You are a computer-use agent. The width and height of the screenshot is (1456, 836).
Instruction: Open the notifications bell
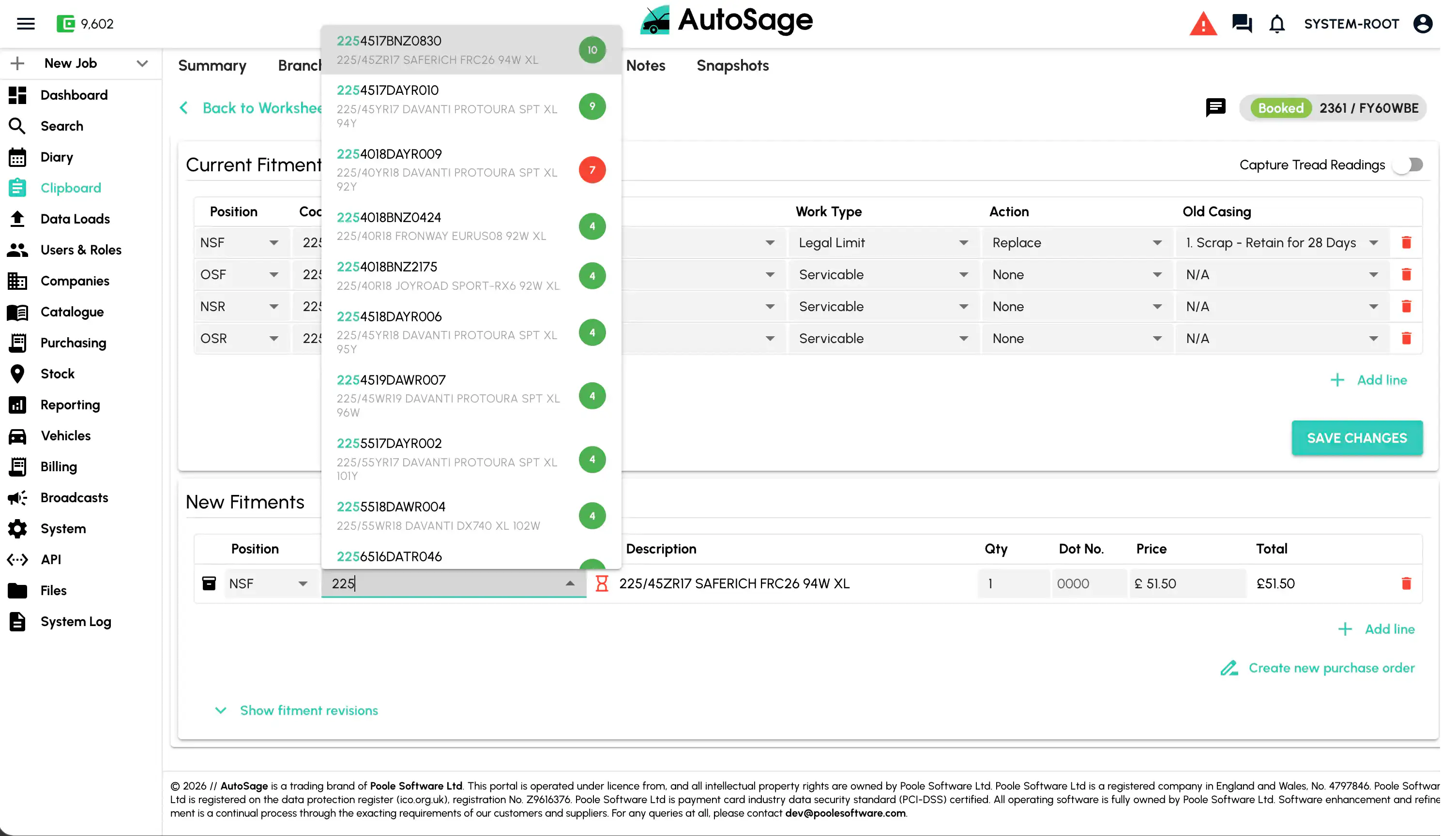[x=1277, y=24]
